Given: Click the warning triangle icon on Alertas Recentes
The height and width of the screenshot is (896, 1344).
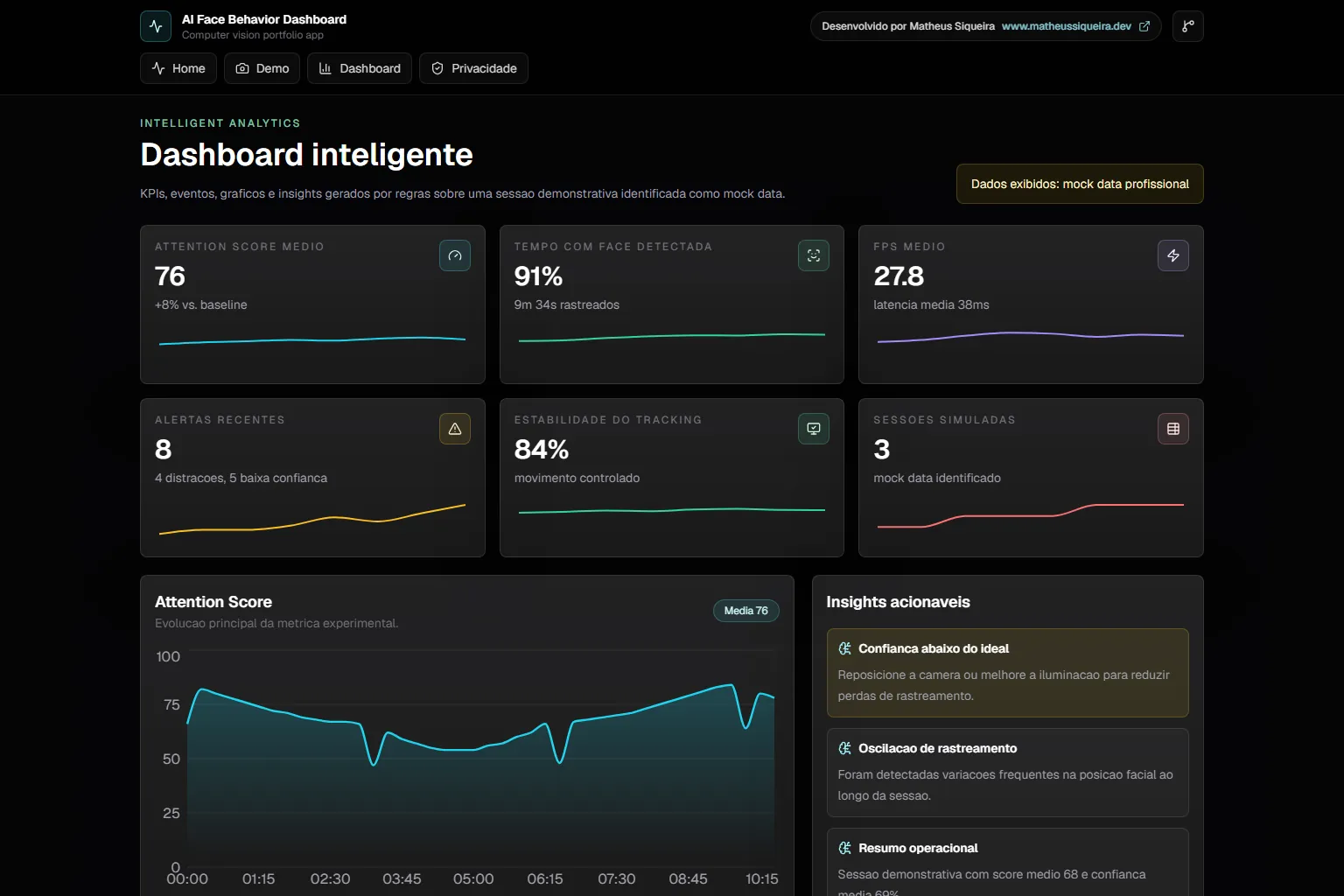Looking at the screenshot, I should pyautogui.click(x=455, y=429).
